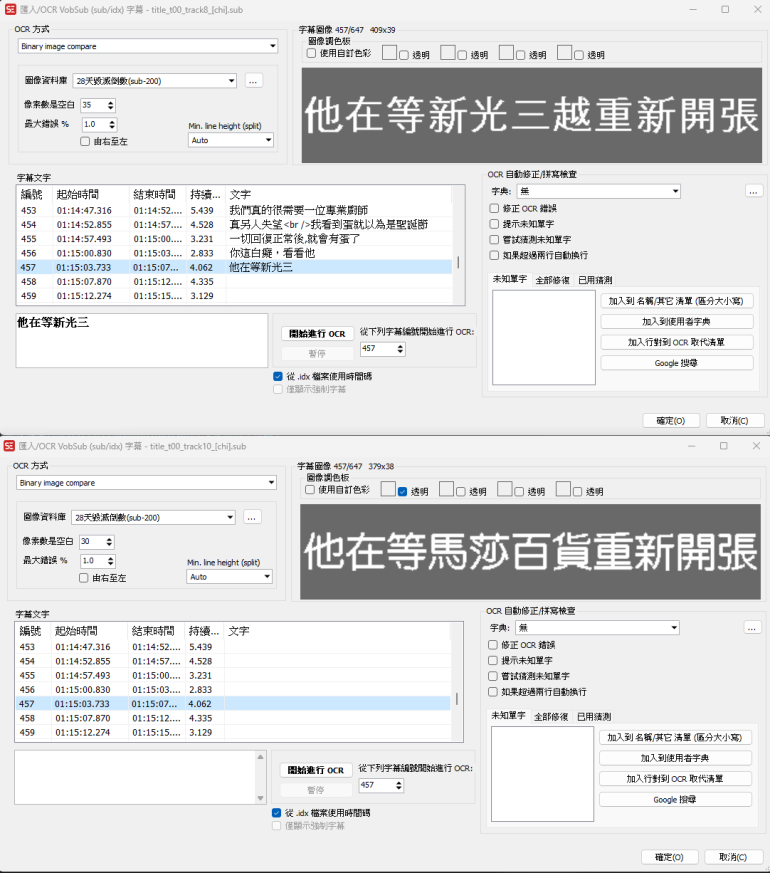Enable 如果超過兩行自動換行 in track10 window
Viewport: 770px width, 873px height.
point(492,691)
